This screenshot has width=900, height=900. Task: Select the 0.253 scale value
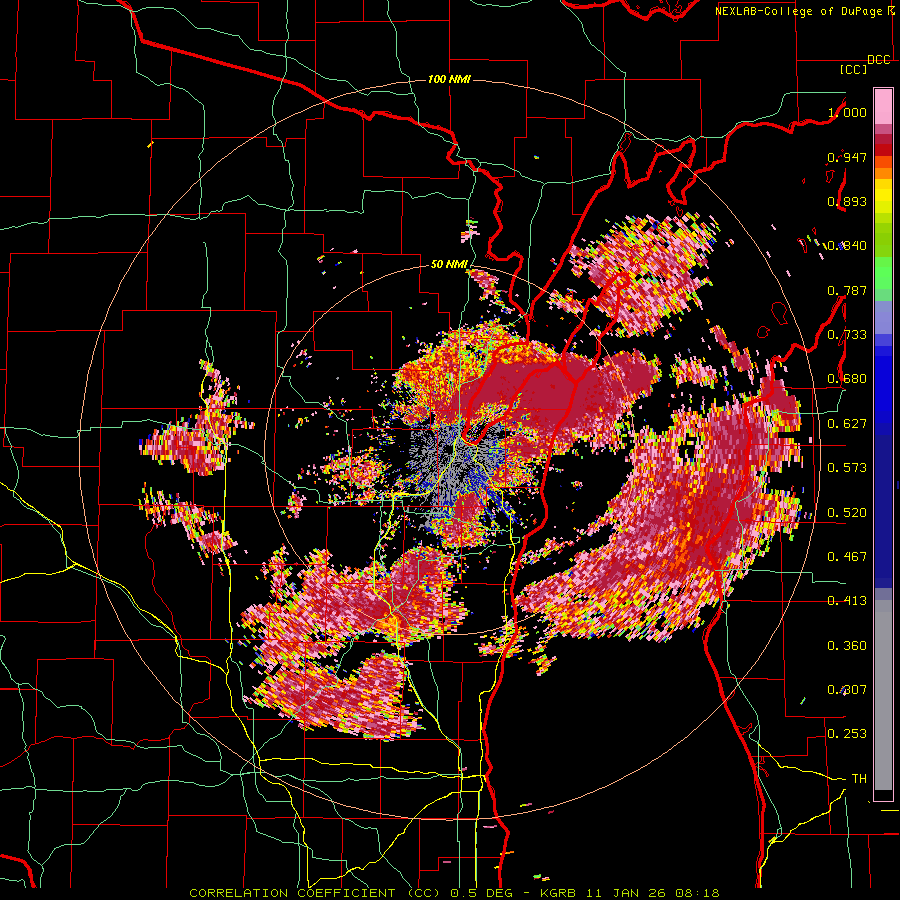[x=847, y=734]
